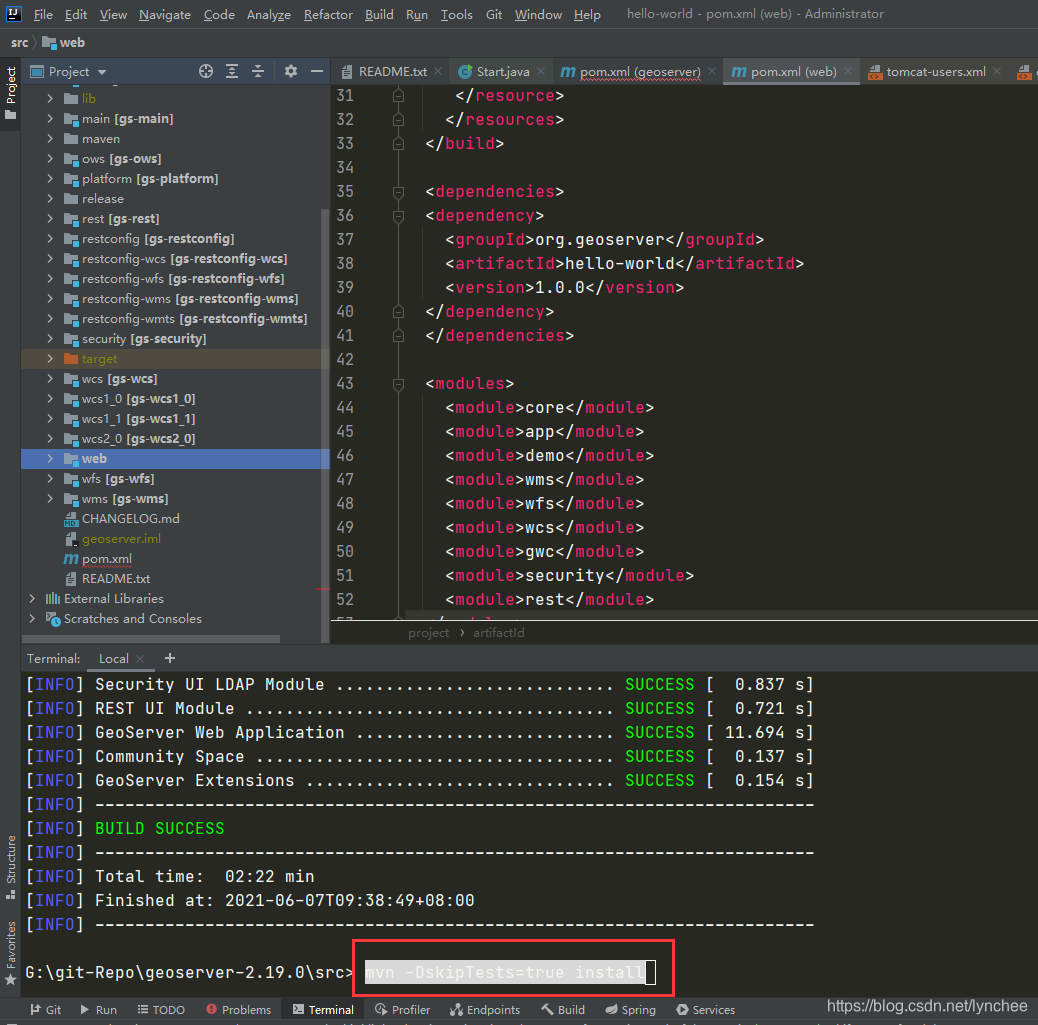Image resolution: width=1038 pixels, height=1025 pixels.
Task: Expand the security [gs-security] module
Action: (x=50, y=338)
